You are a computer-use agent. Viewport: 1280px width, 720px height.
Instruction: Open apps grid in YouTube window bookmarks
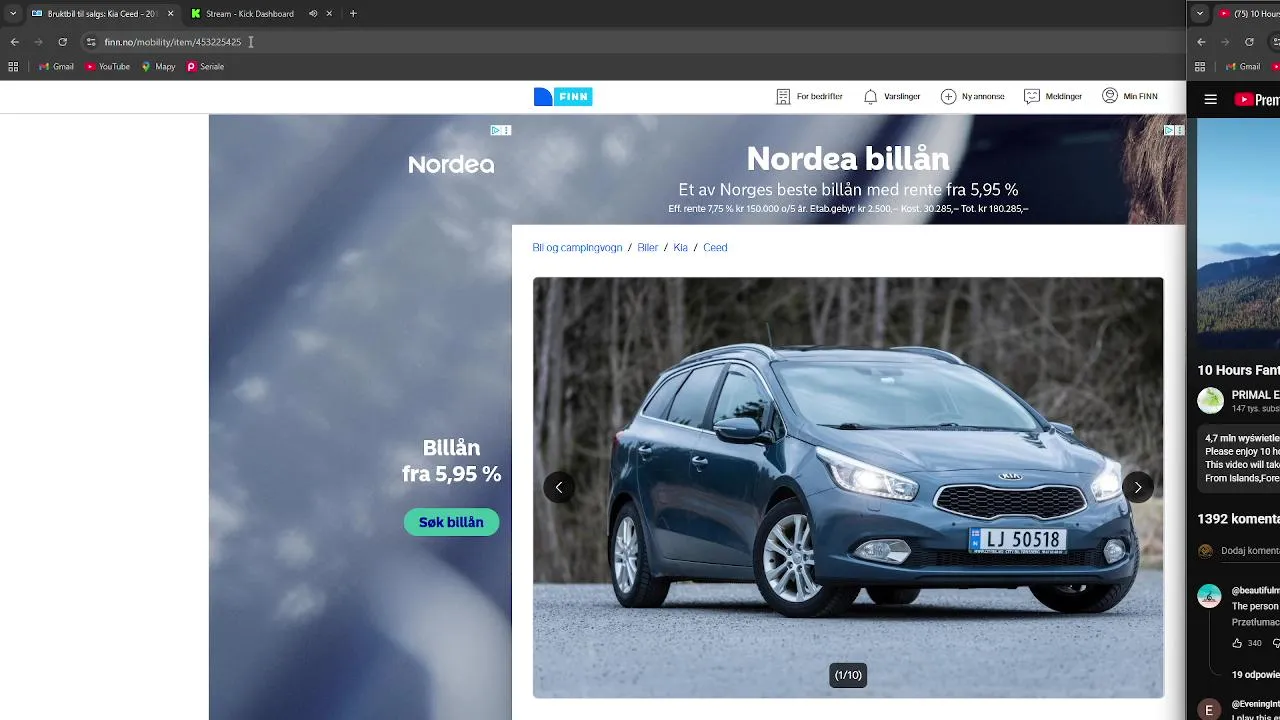pos(1200,67)
